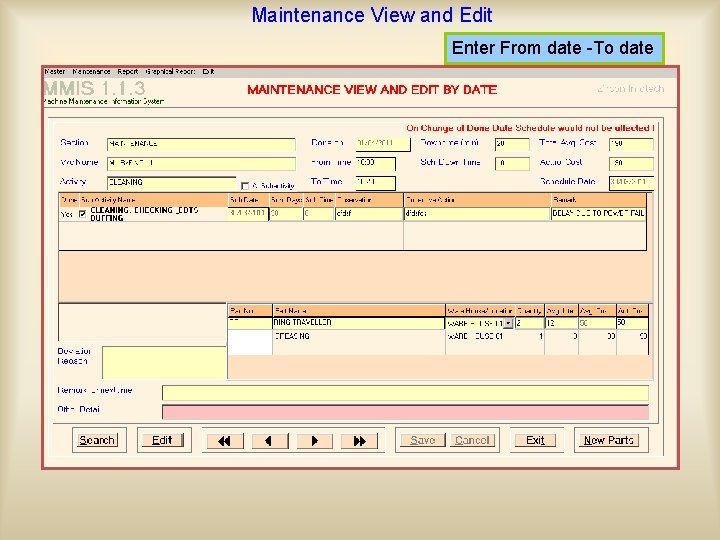Focus the Total Avg Cost field
720x540 pixels.
coord(631,144)
